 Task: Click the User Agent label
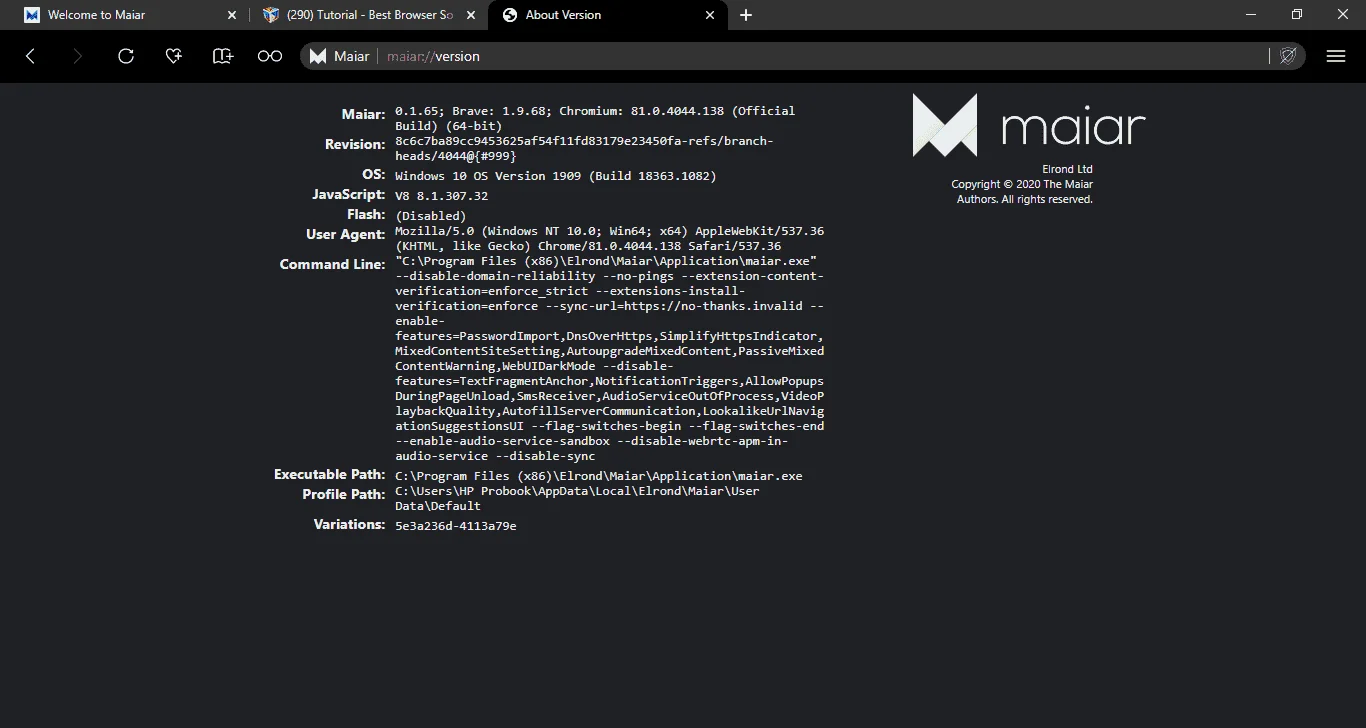click(x=345, y=235)
